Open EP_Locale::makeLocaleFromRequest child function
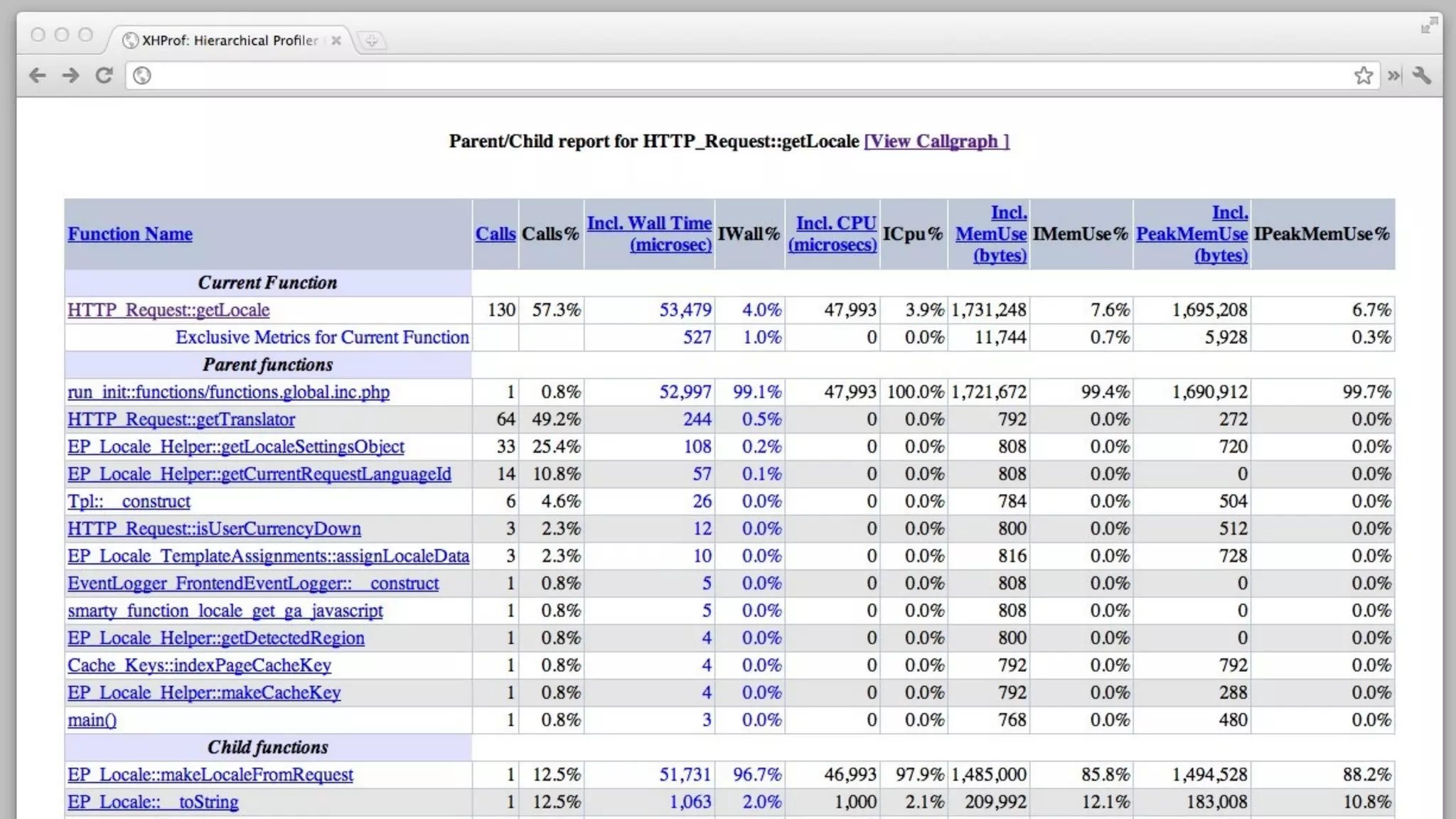Image resolution: width=1456 pixels, height=819 pixels. [x=210, y=775]
